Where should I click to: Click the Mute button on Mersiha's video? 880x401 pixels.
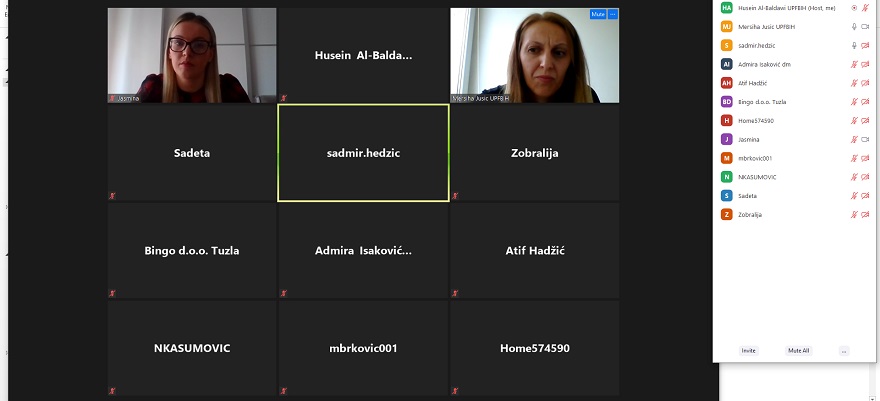[598, 14]
